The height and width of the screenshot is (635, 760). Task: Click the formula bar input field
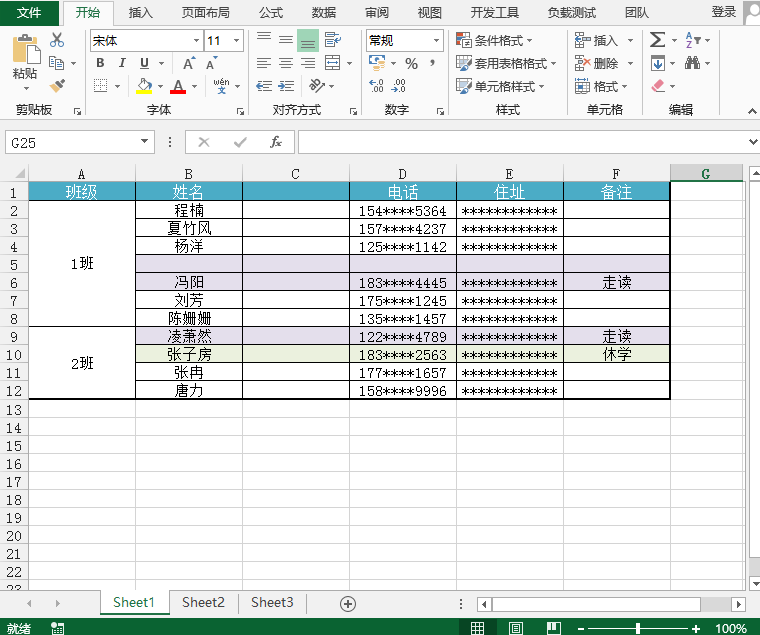522,142
